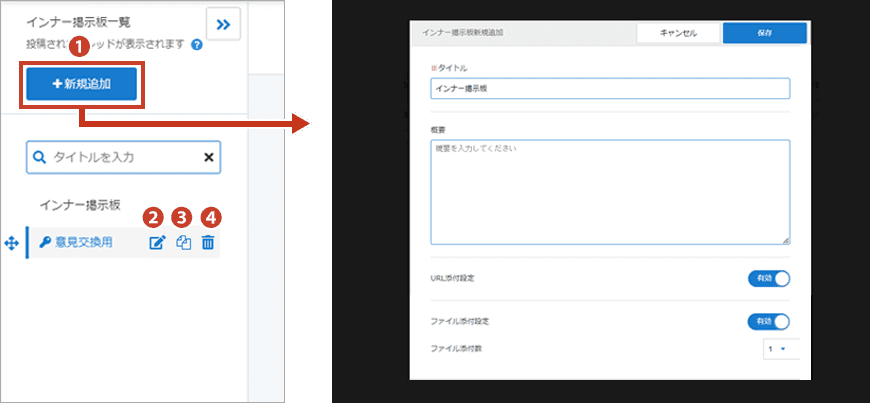Save the new board with 保存
The image size is (870, 403).
pyautogui.click(x=764, y=33)
